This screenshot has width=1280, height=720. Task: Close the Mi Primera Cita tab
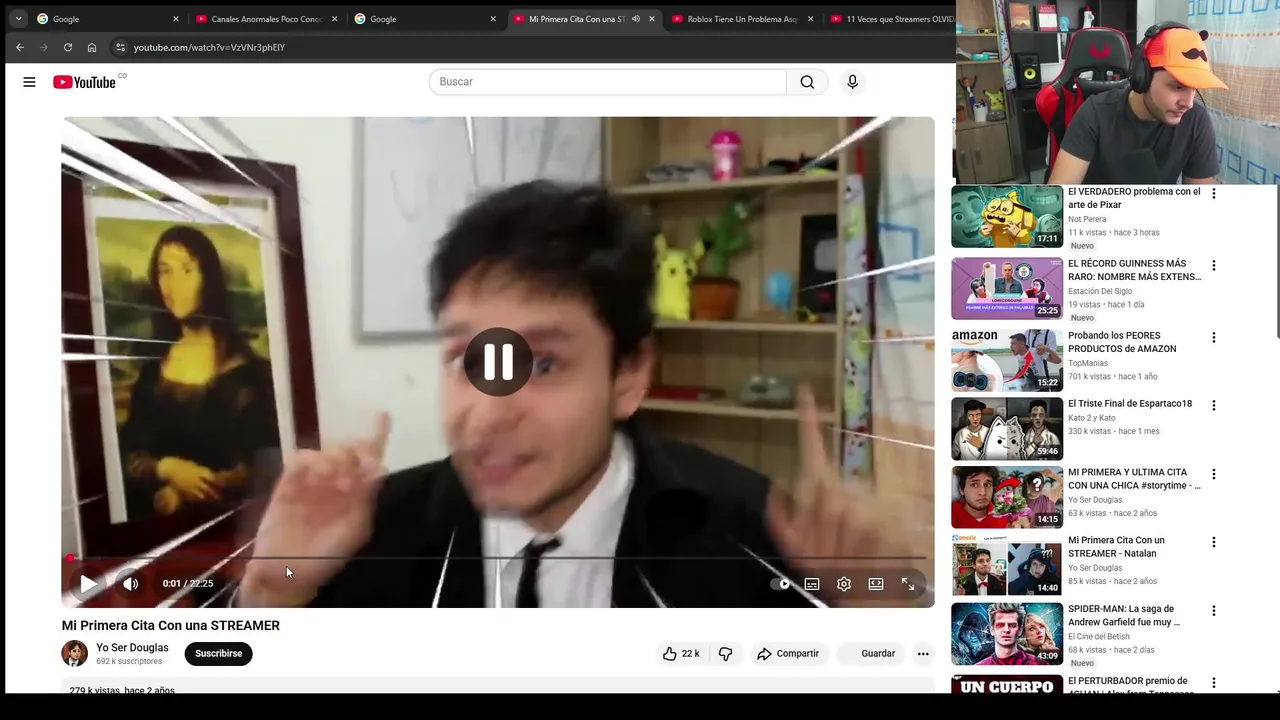pos(652,19)
